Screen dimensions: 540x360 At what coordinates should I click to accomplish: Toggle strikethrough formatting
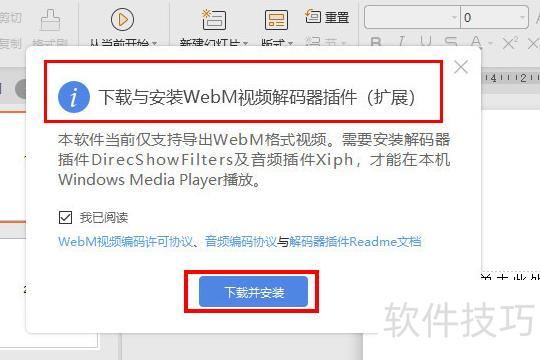pyautogui.click(x=450, y=42)
